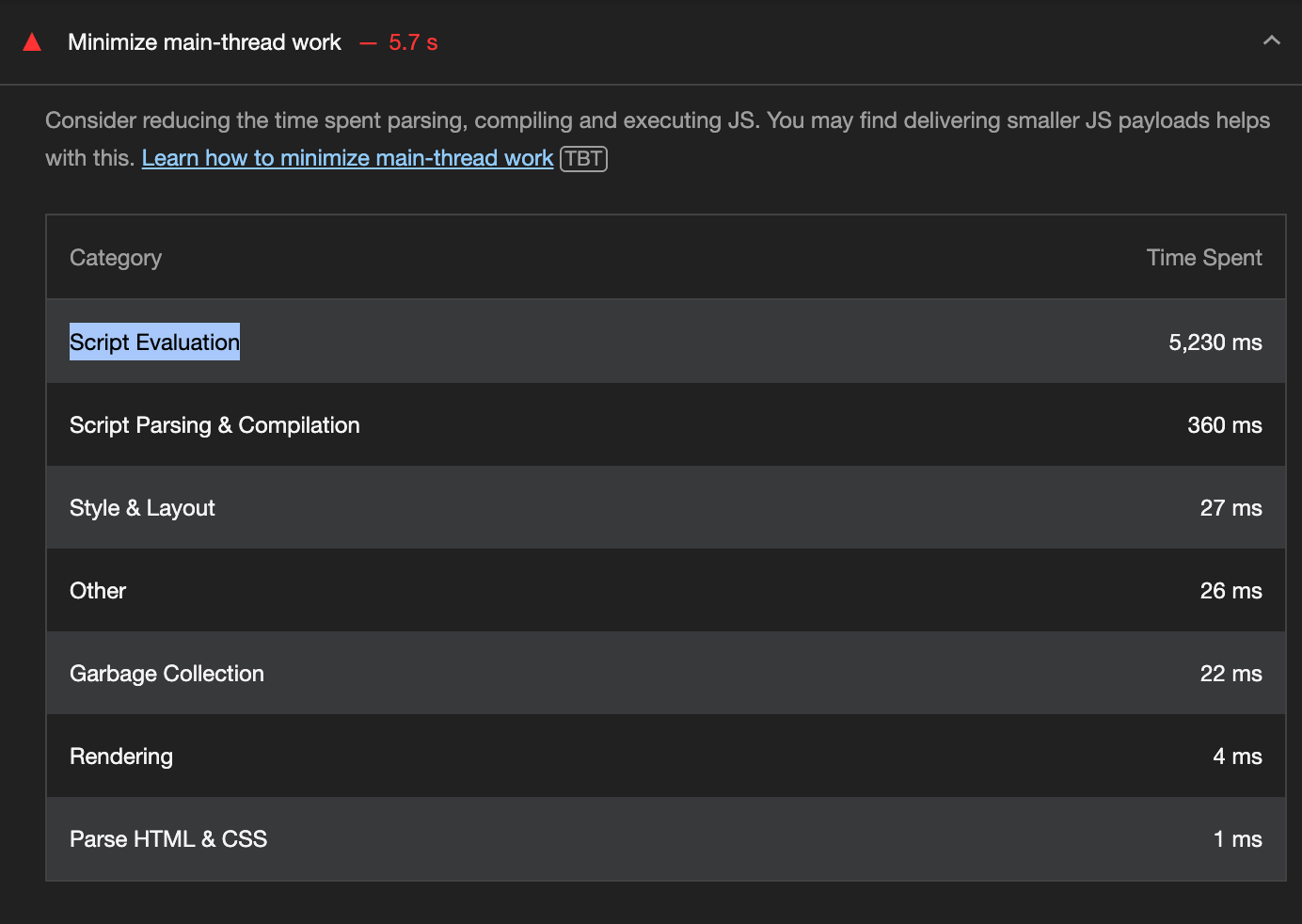
Task: Click the 5,230 ms time value
Action: coord(1215,343)
